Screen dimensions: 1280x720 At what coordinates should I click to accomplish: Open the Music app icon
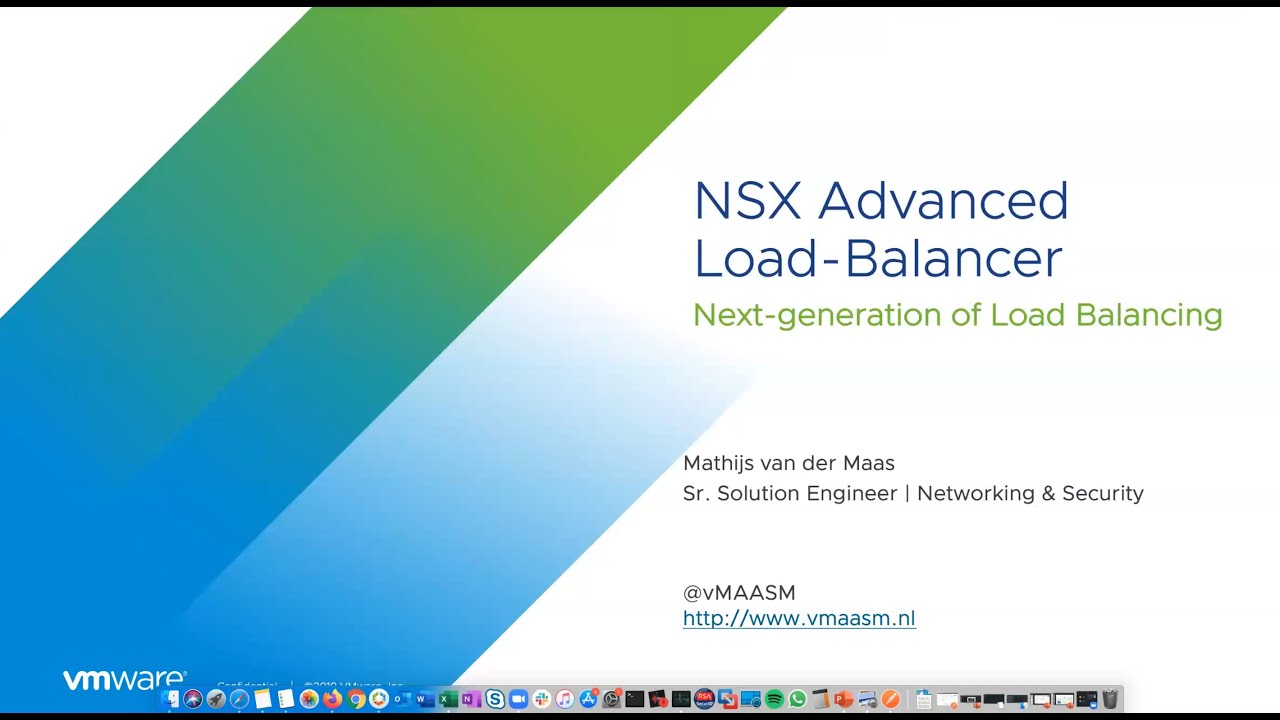click(564, 699)
